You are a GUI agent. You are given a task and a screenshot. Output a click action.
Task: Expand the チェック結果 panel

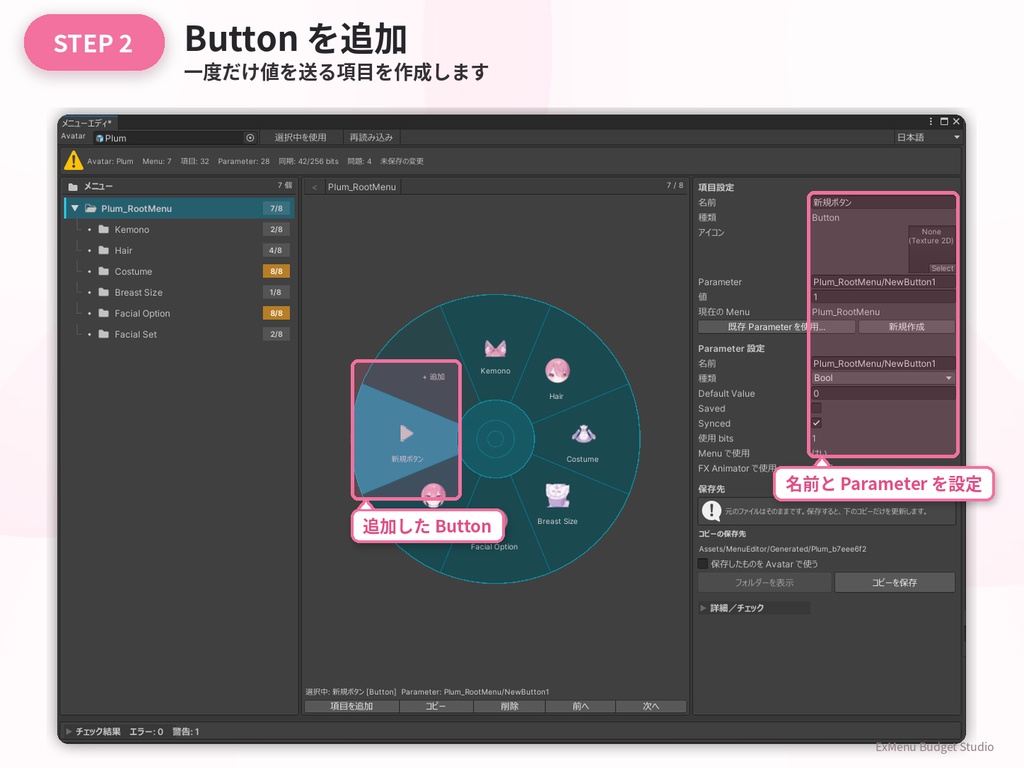click(69, 731)
